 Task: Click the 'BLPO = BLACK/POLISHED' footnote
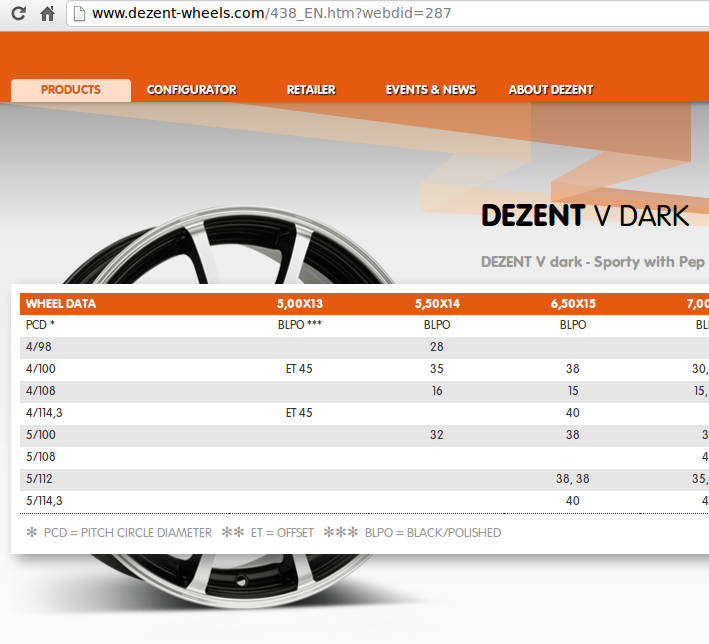point(433,533)
